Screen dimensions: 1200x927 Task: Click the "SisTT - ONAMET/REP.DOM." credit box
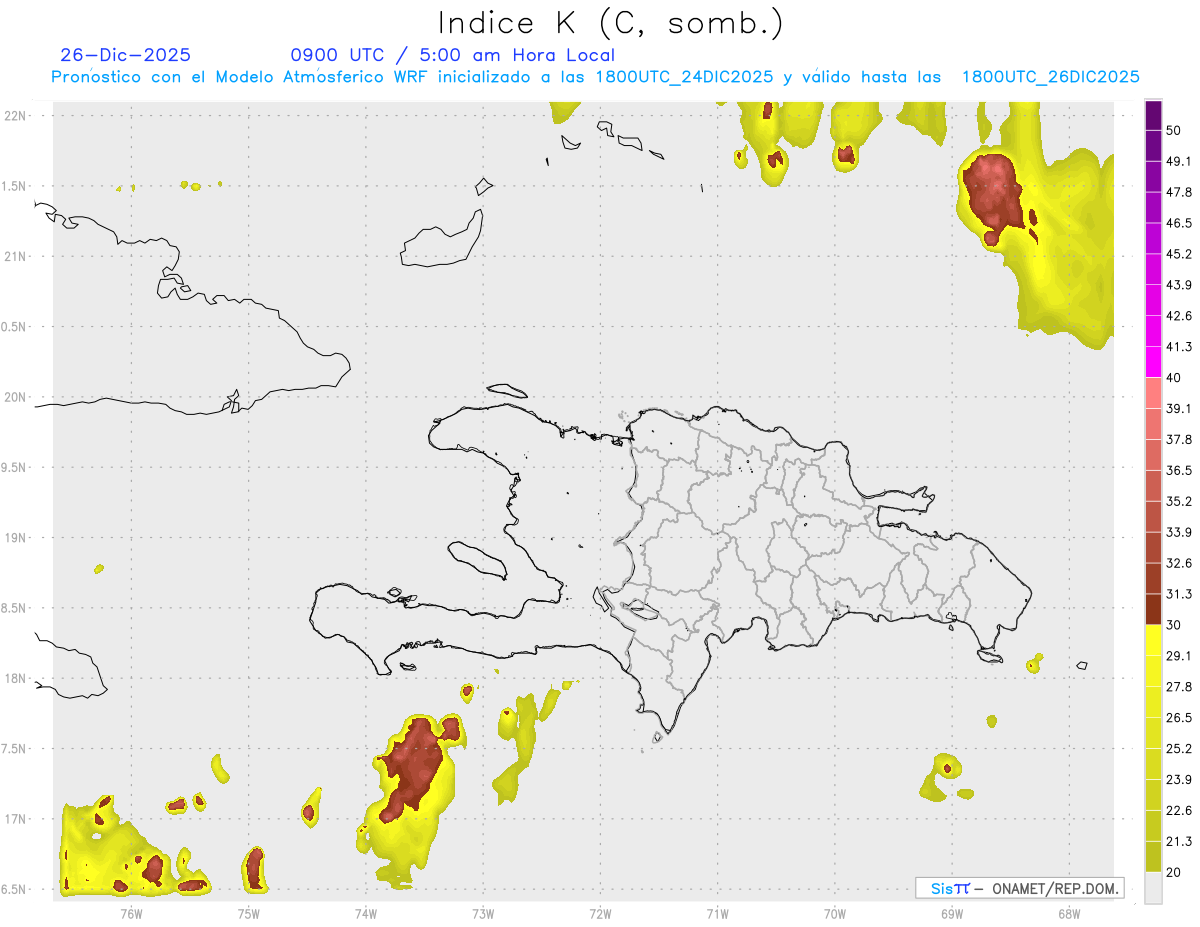click(x=1020, y=888)
